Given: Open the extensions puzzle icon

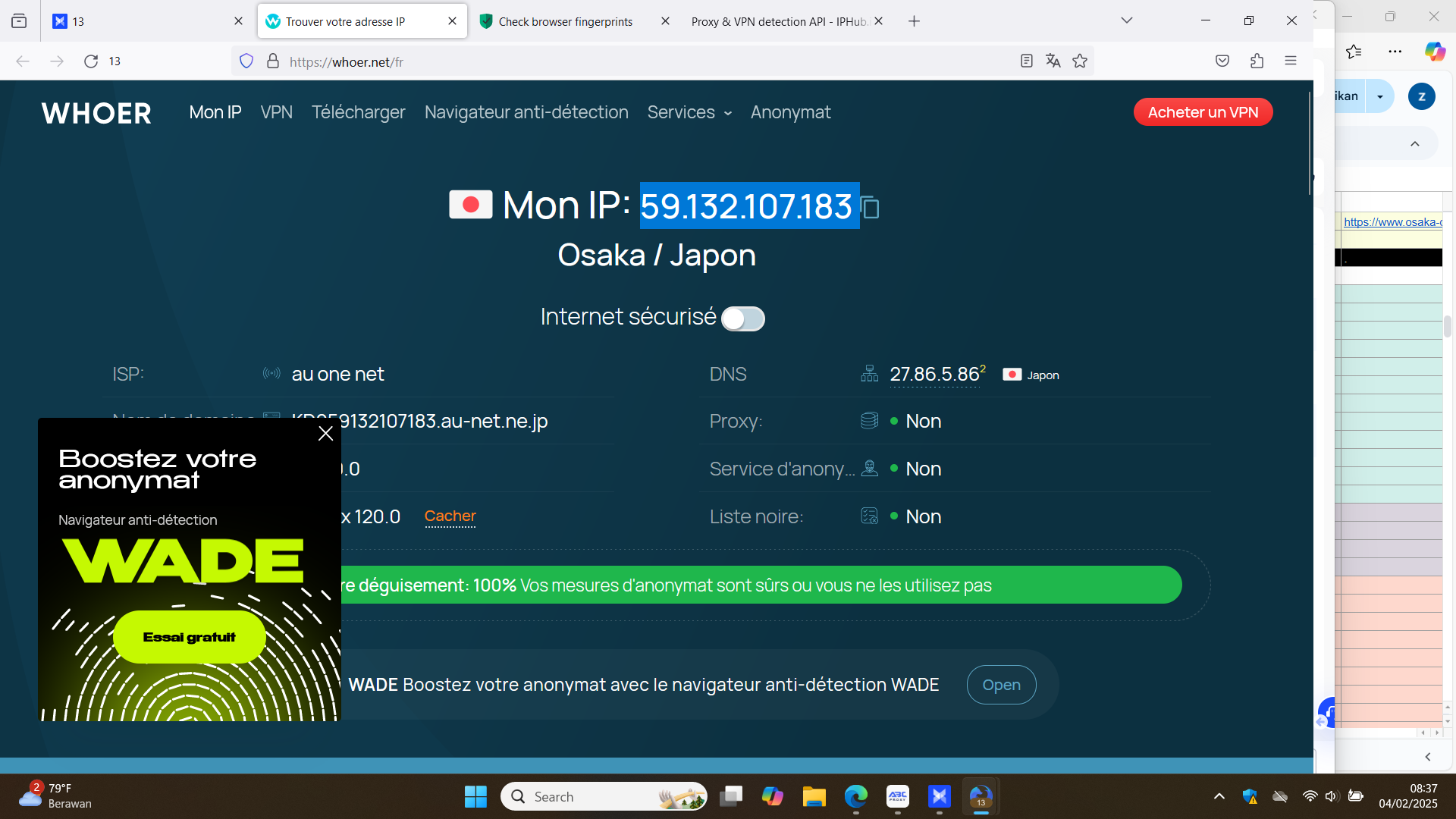Looking at the screenshot, I should coord(1257,61).
